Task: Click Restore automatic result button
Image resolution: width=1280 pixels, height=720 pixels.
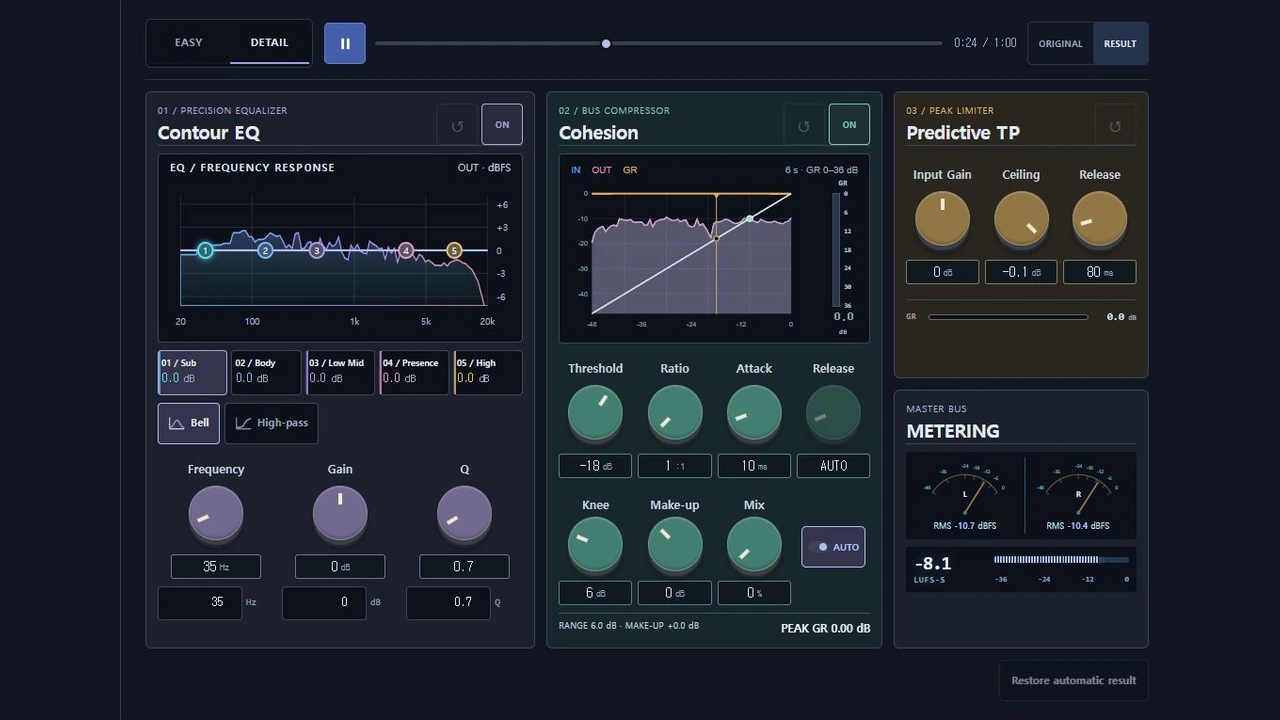Action: pos(1074,680)
